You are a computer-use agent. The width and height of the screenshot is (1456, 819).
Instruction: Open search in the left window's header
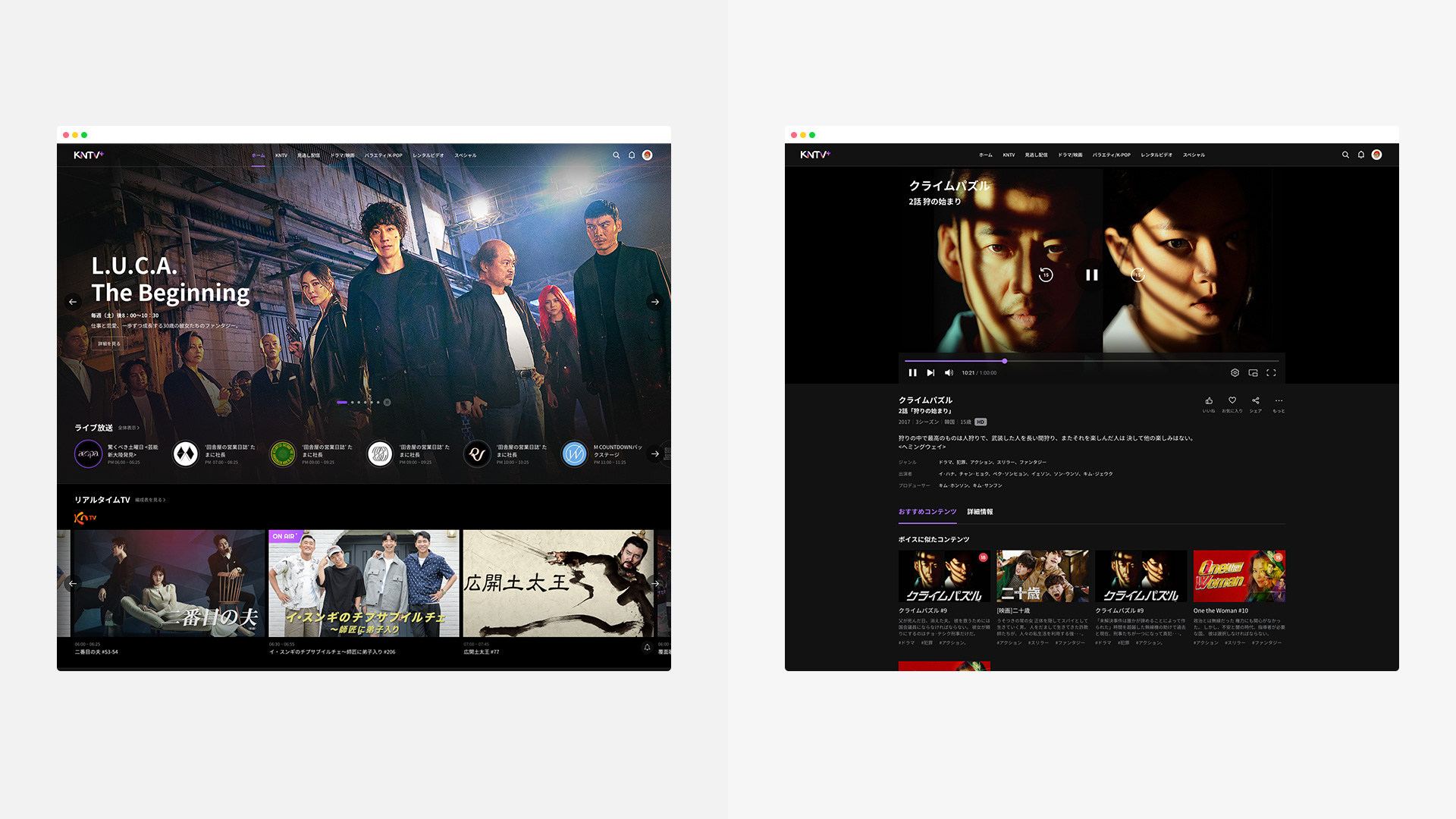click(617, 155)
